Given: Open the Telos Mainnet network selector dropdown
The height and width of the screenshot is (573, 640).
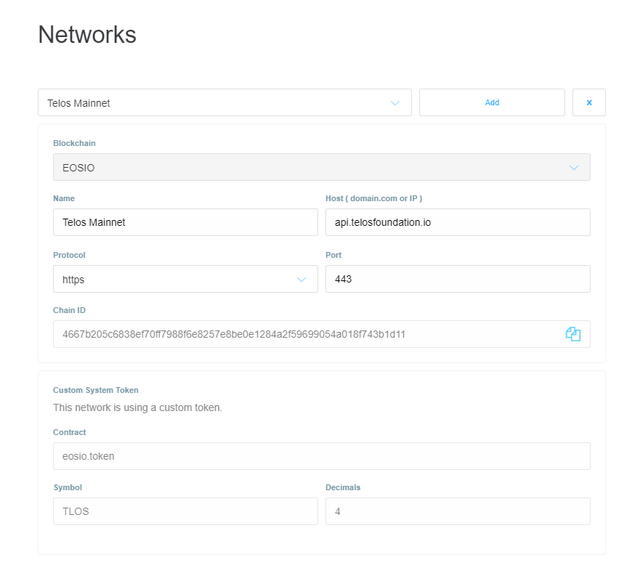Looking at the screenshot, I should click(225, 102).
